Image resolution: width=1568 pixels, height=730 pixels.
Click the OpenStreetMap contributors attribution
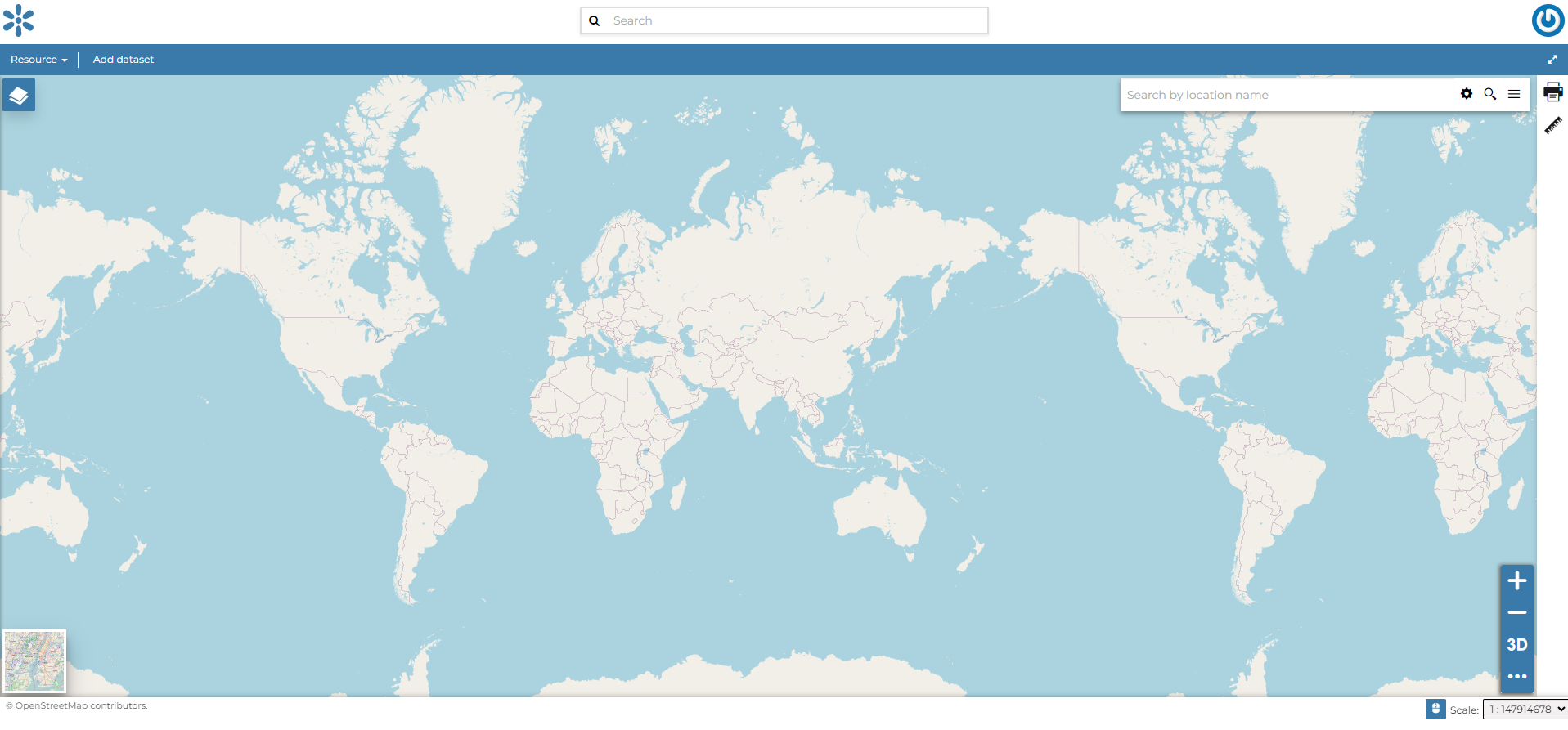(77, 705)
